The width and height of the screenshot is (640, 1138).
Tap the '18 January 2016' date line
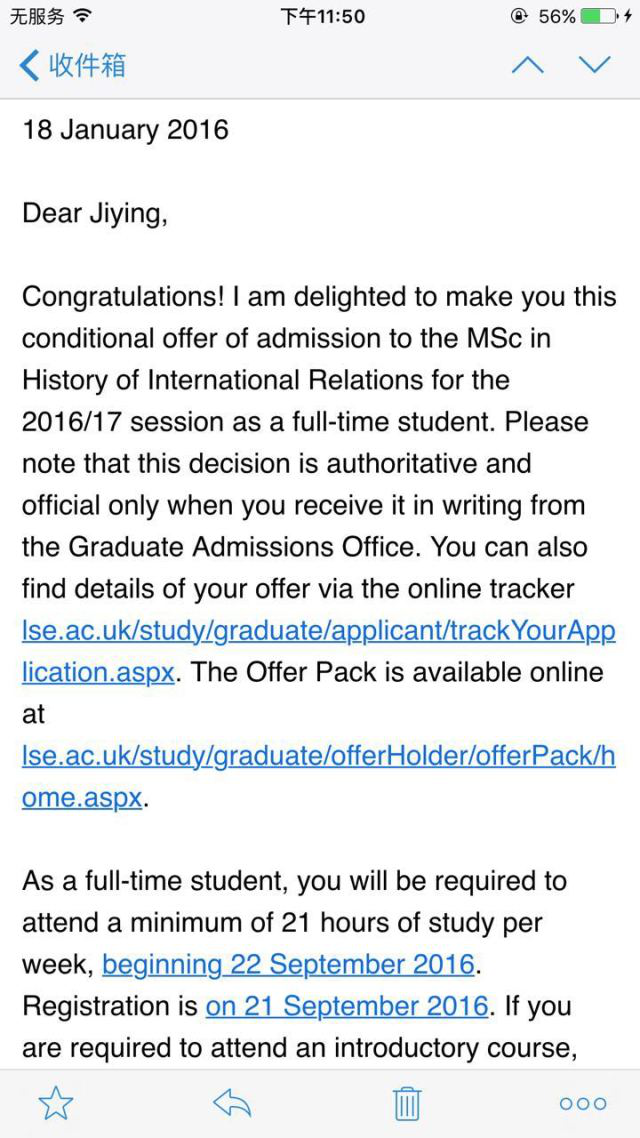click(x=125, y=130)
